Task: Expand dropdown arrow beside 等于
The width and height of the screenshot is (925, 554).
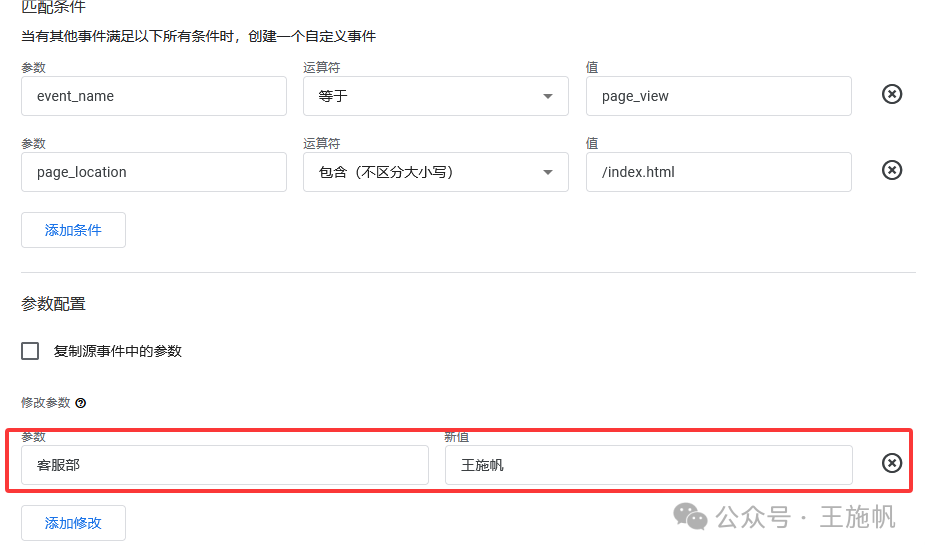Action: coord(547,96)
